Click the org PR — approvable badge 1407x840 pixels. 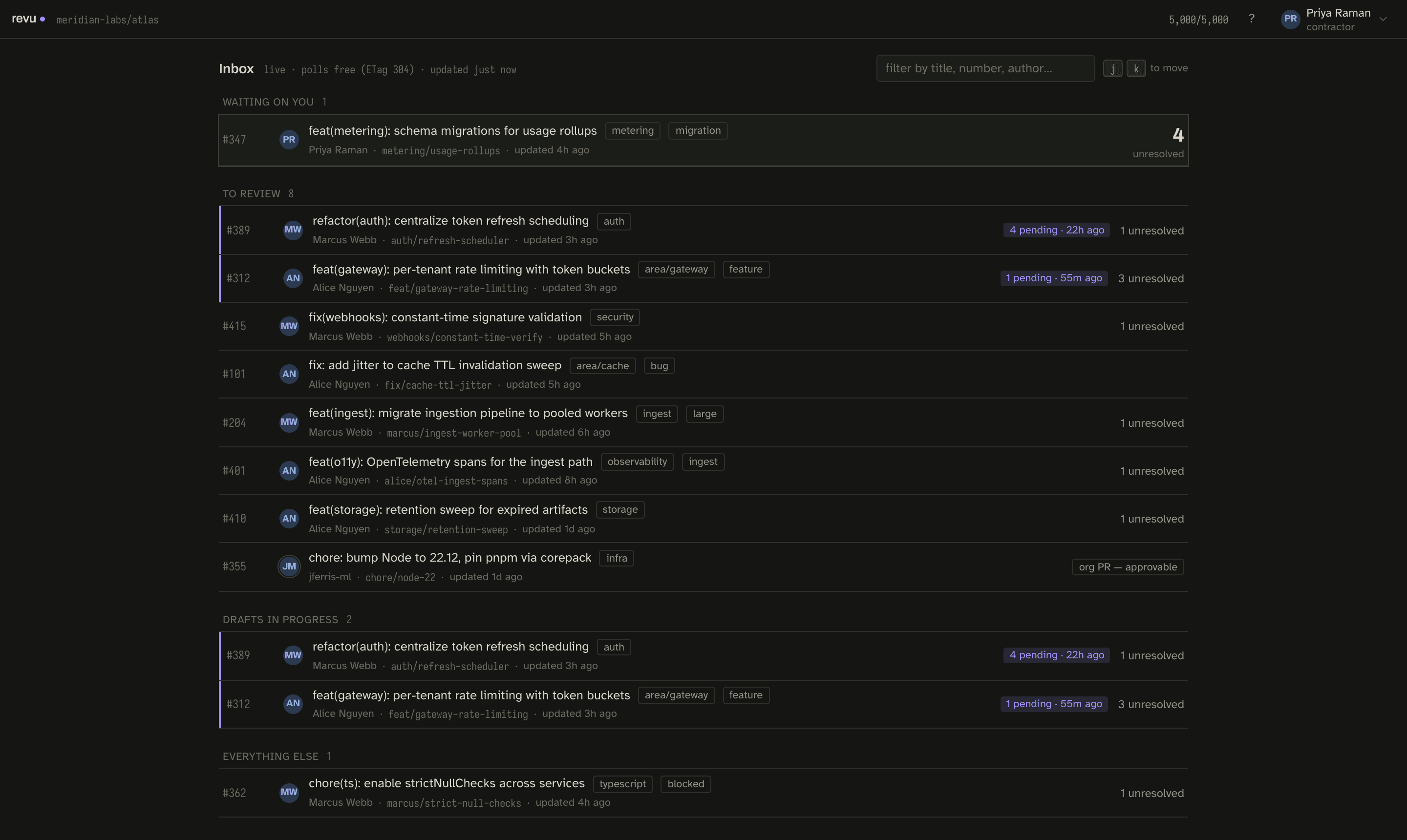pos(1127,567)
